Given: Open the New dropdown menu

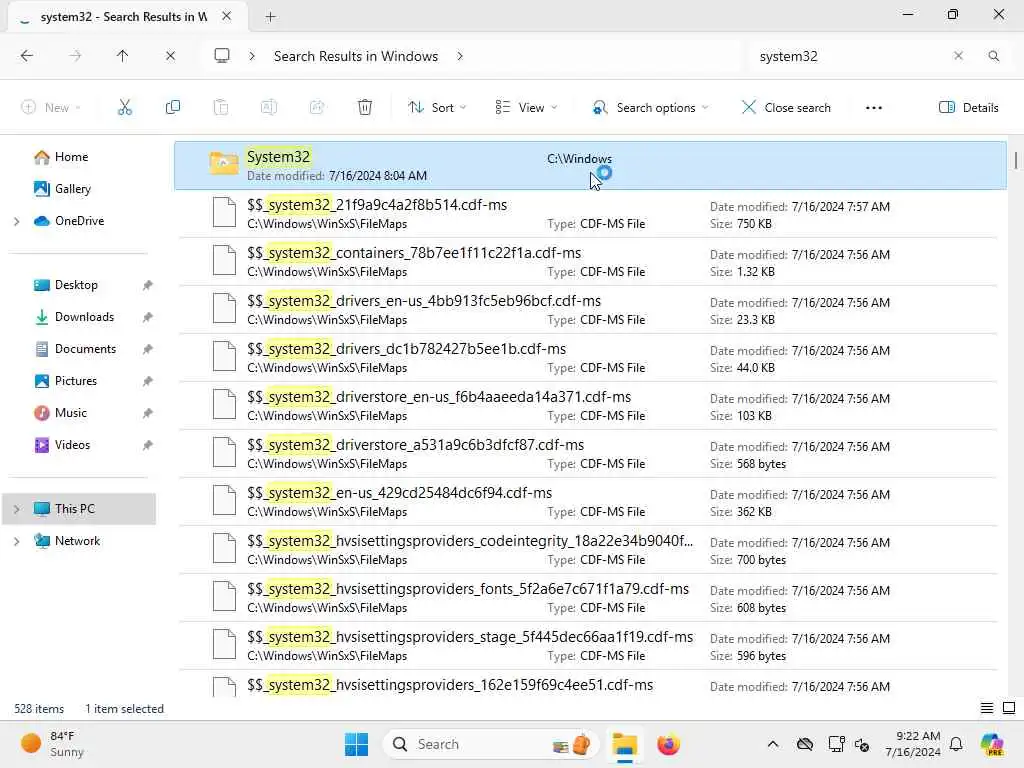Looking at the screenshot, I should pos(50,108).
